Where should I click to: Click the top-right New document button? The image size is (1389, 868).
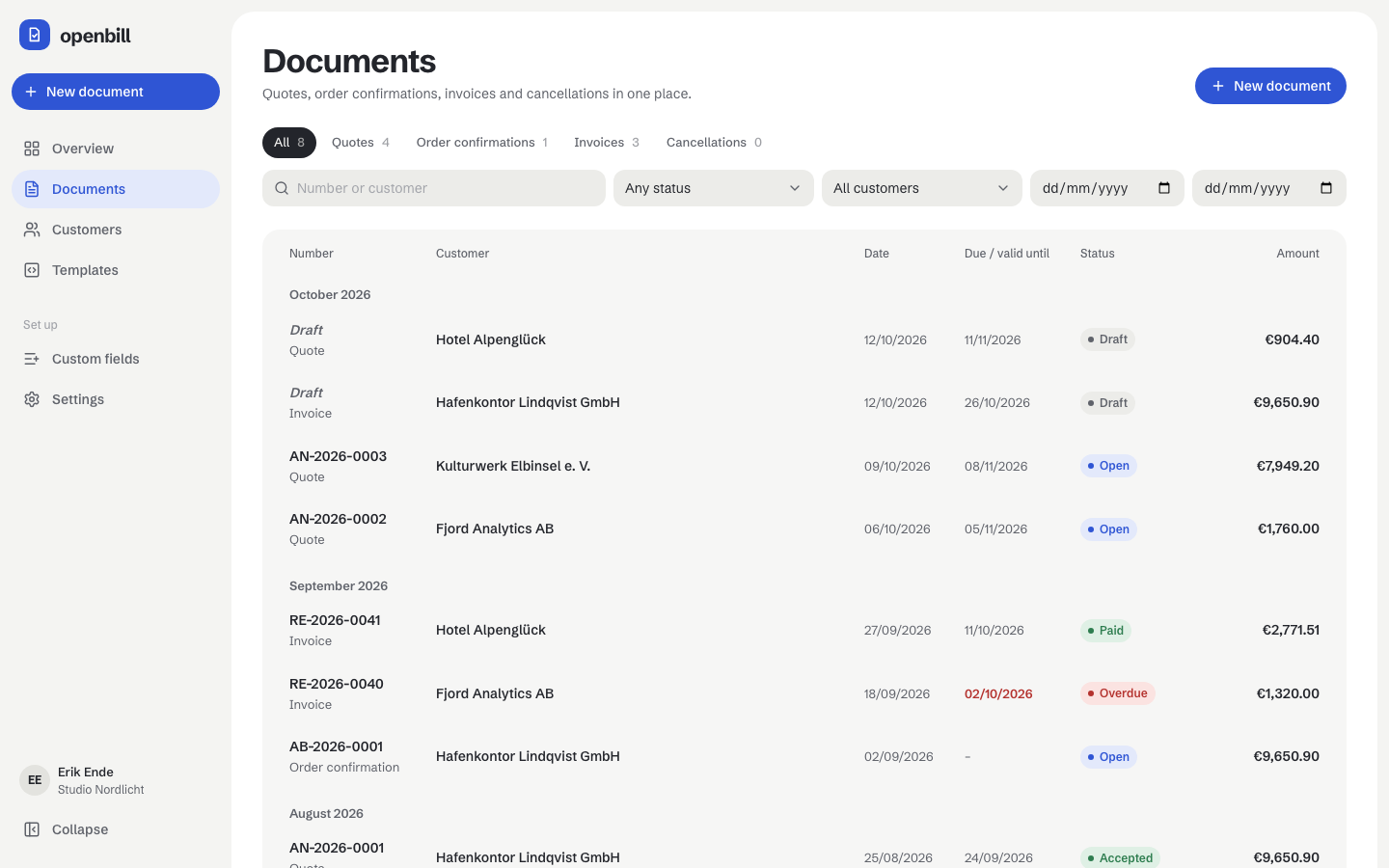tap(1270, 86)
